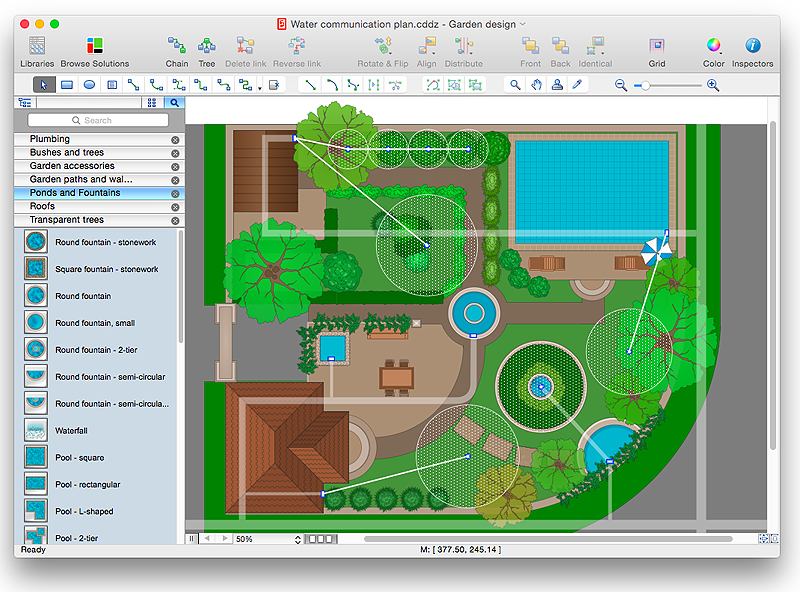Switch to library tree view
Image resolution: width=800 pixels, height=592 pixels.
point(24,103)
